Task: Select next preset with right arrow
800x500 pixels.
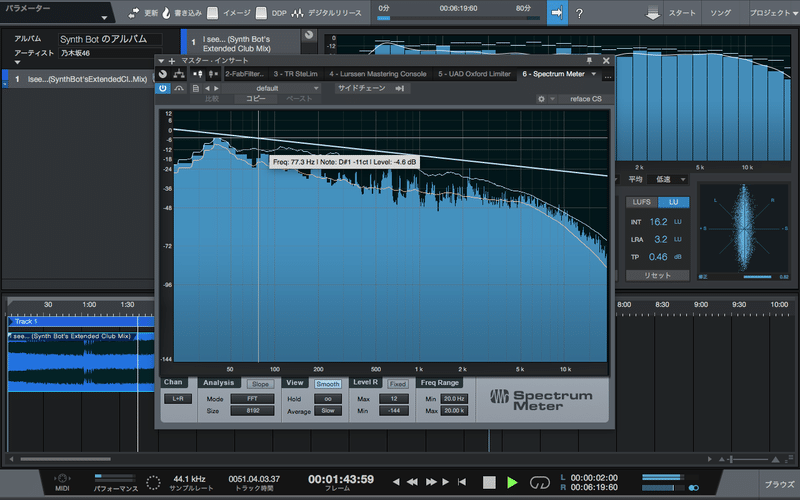Action: tap(216, 88)
